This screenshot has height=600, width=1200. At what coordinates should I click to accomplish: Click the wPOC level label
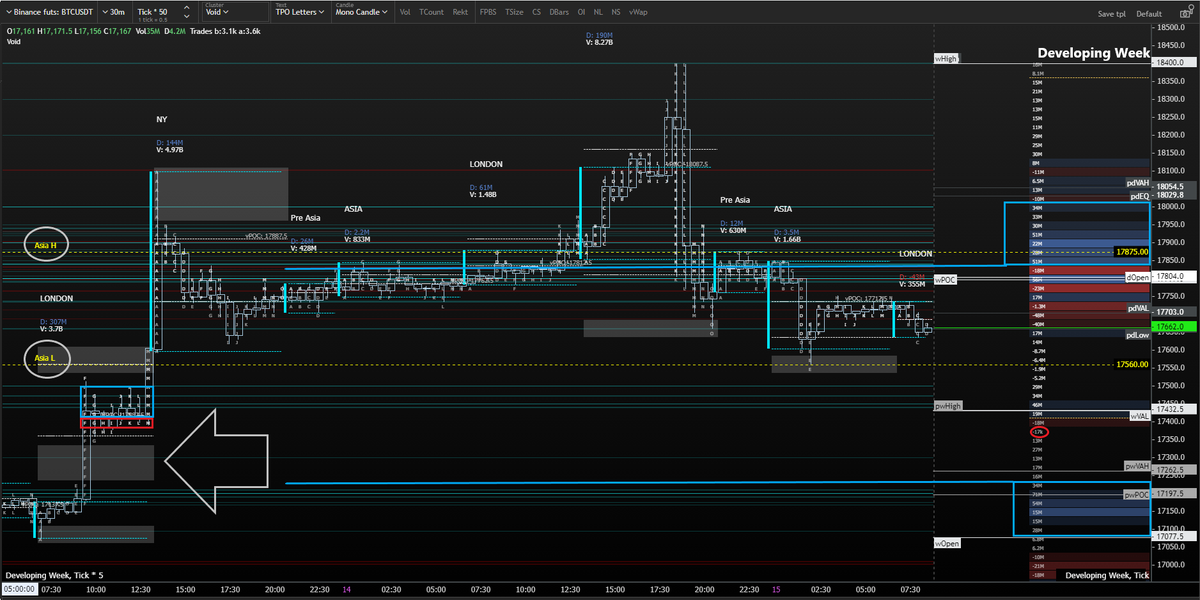(x=945, y=279)
